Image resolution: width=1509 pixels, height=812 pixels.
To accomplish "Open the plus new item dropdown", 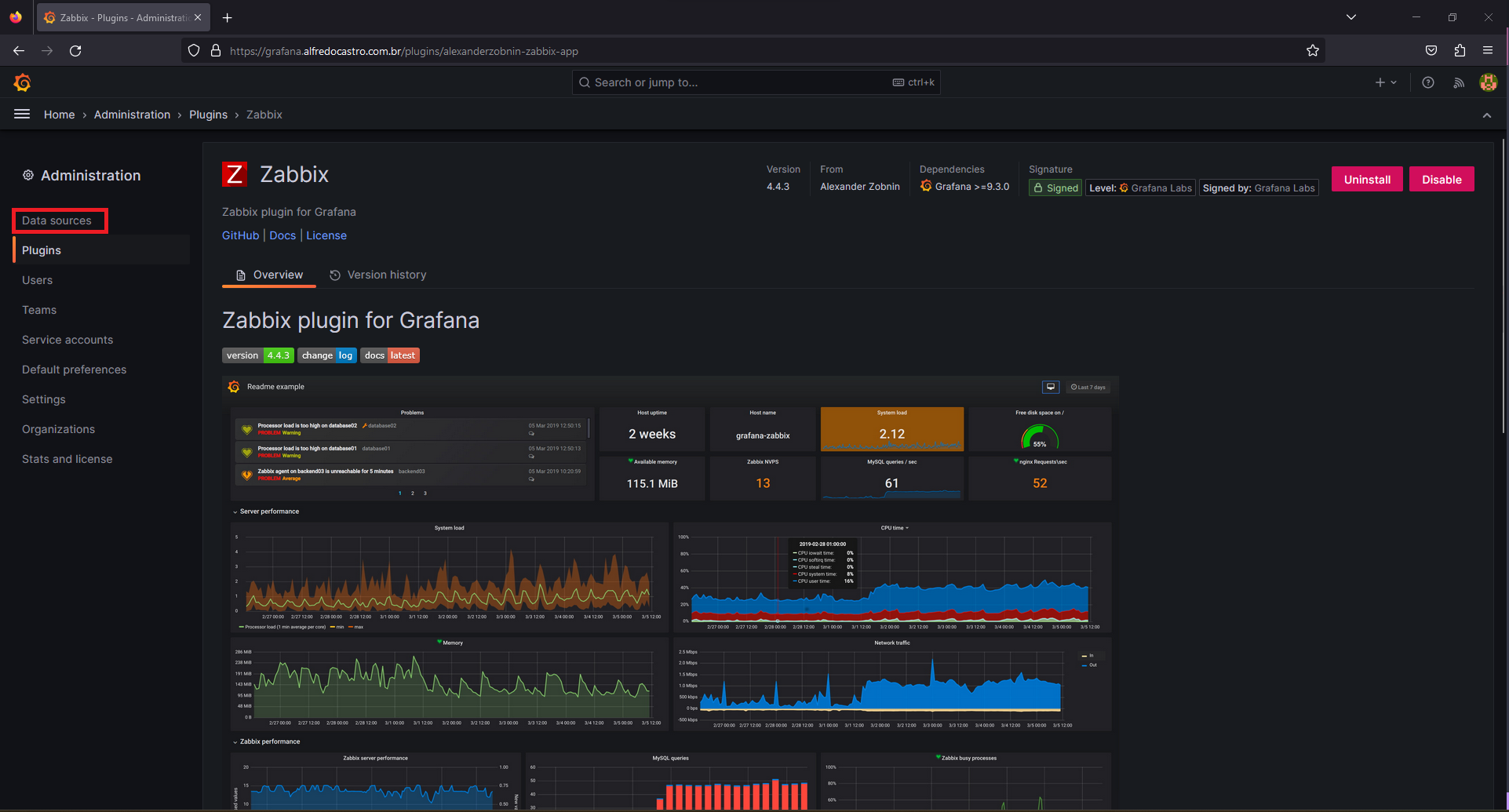I will [x=1386, y=82].
